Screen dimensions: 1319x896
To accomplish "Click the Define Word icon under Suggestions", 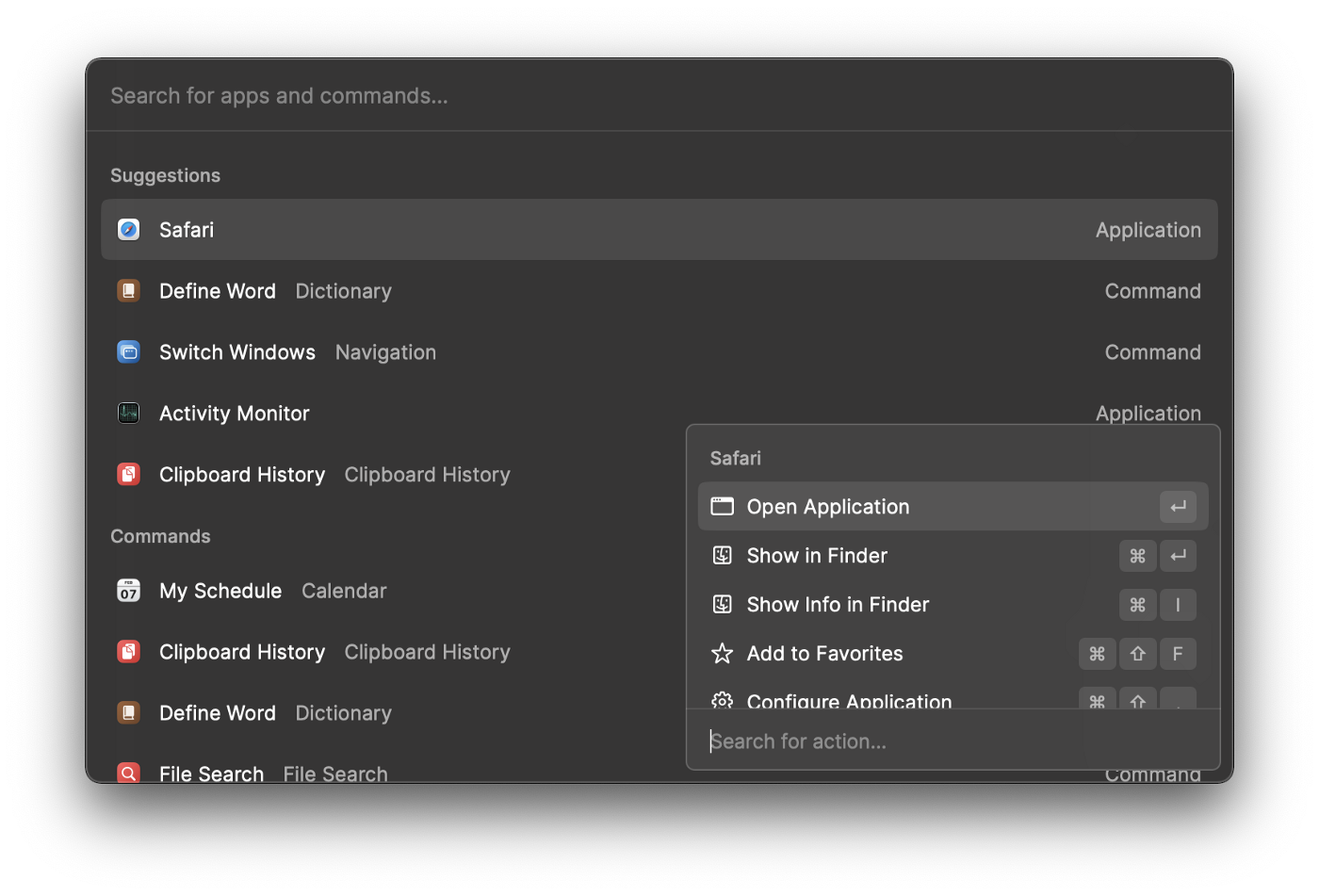I will click(x=129, y=291).
